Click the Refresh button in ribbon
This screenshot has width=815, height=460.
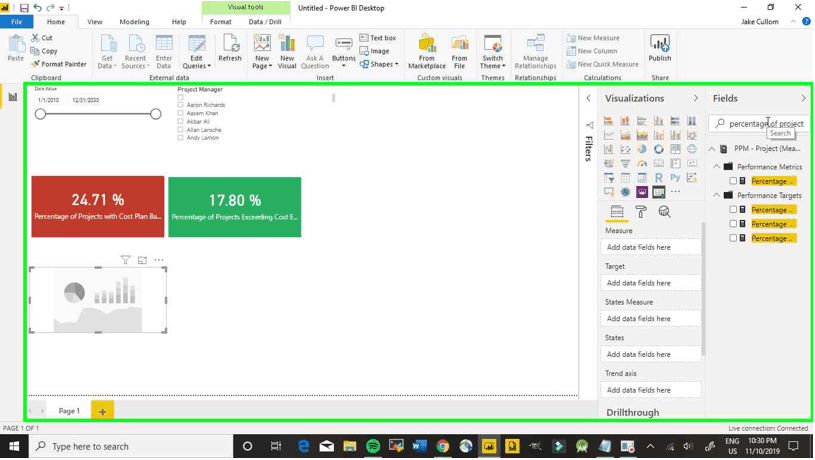pyautogui.click(x=230, y=49)
